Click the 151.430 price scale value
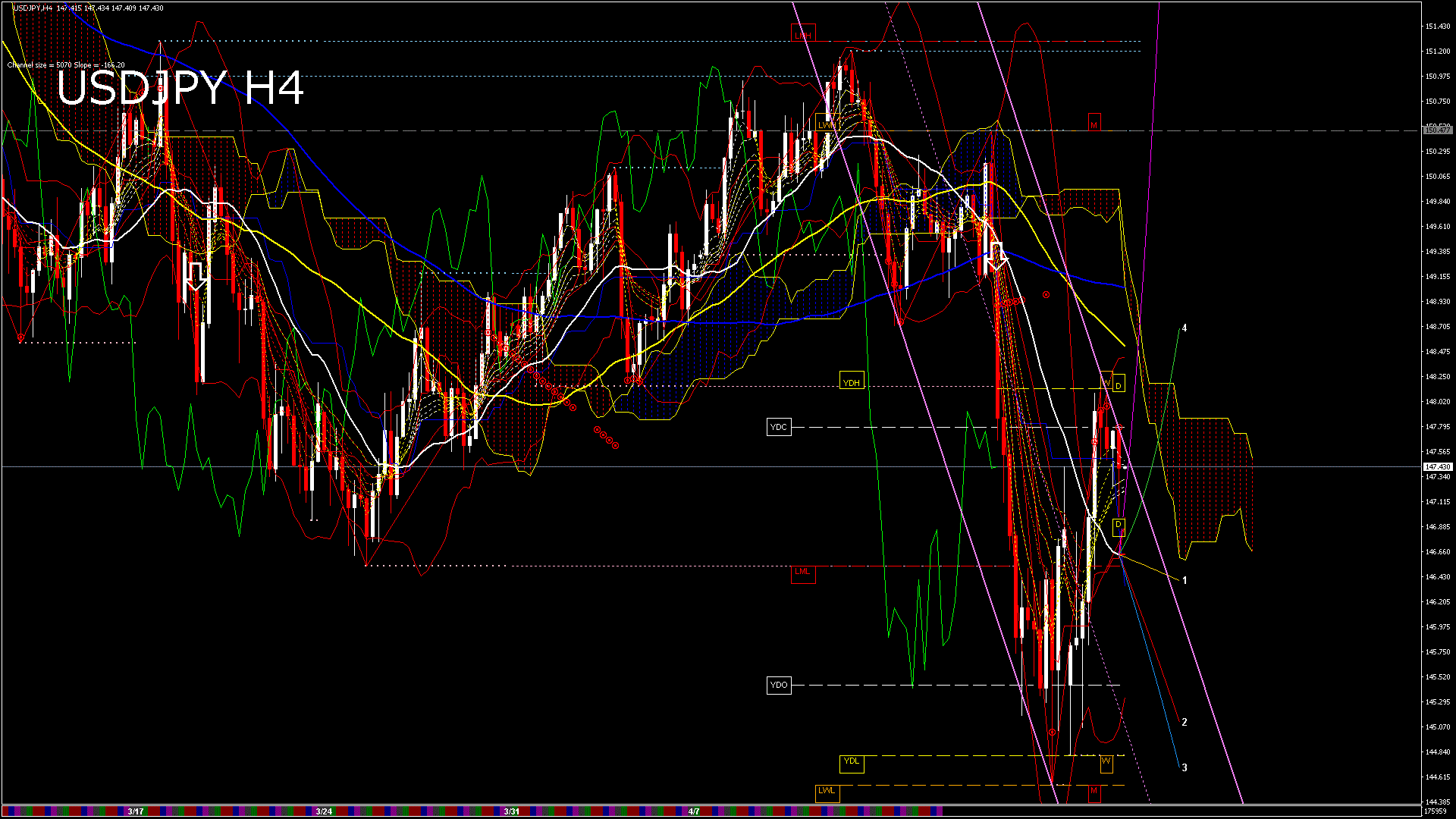The image size is (1456, 819). coord(1438,27)
